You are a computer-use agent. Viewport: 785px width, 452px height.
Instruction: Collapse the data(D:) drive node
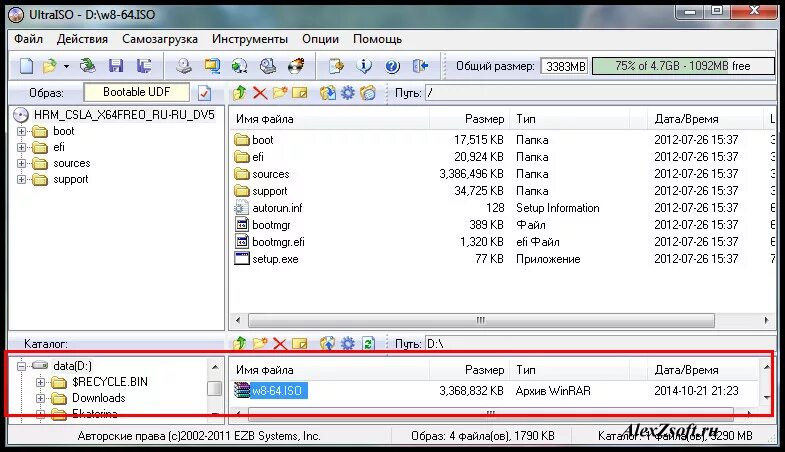tap(21, 366)
